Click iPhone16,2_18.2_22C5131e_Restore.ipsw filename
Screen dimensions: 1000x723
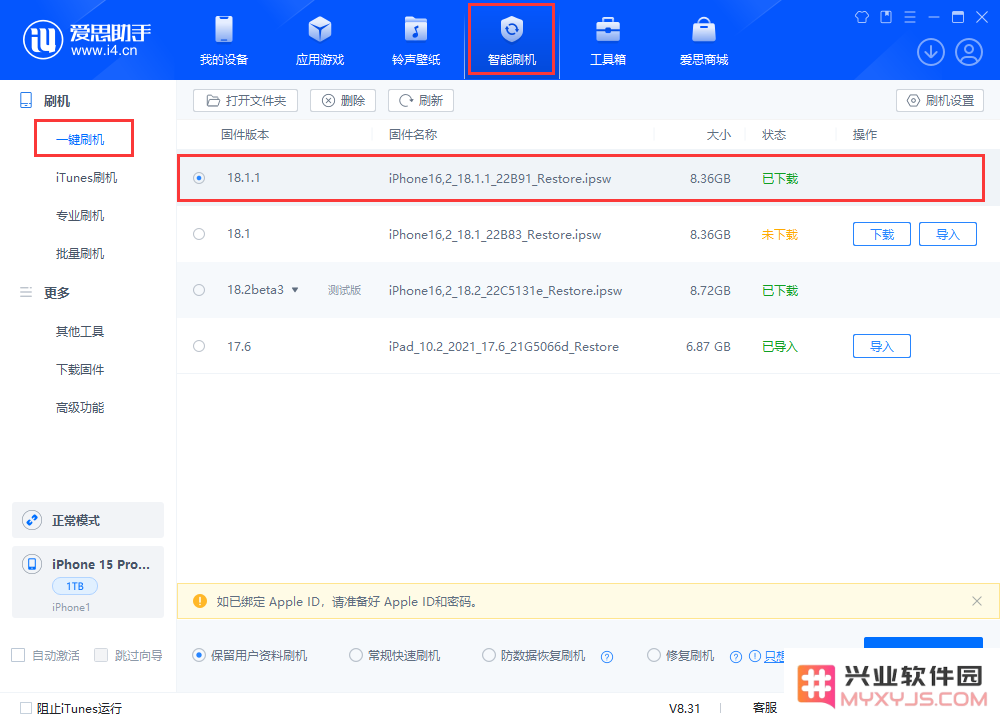tap(506, 291)
